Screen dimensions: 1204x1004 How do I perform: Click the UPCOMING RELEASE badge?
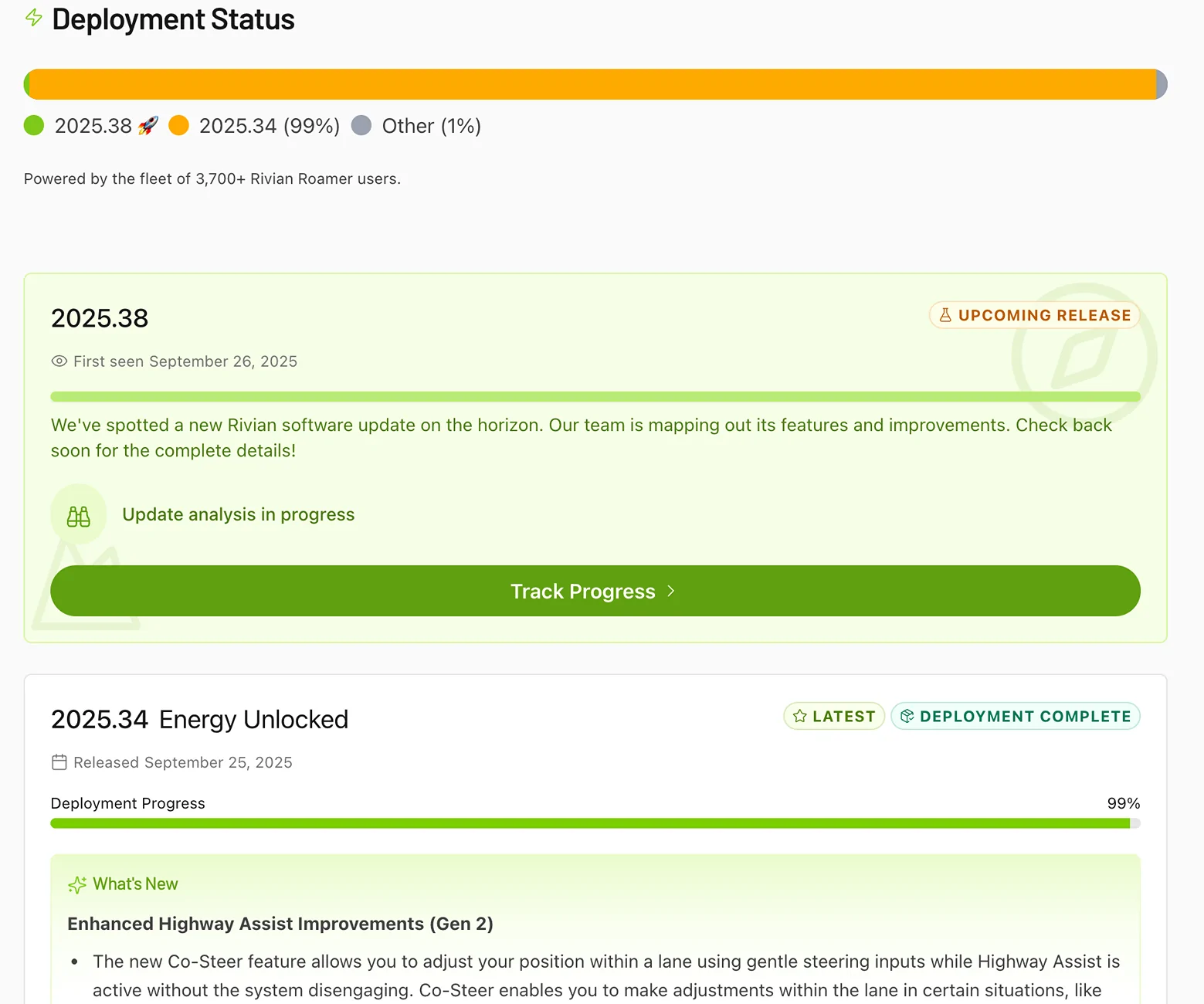[x=1035, y=314]
